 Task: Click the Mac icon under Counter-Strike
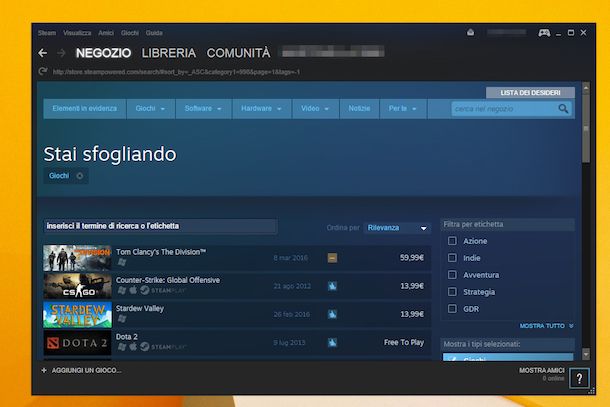tap(133, 290)
